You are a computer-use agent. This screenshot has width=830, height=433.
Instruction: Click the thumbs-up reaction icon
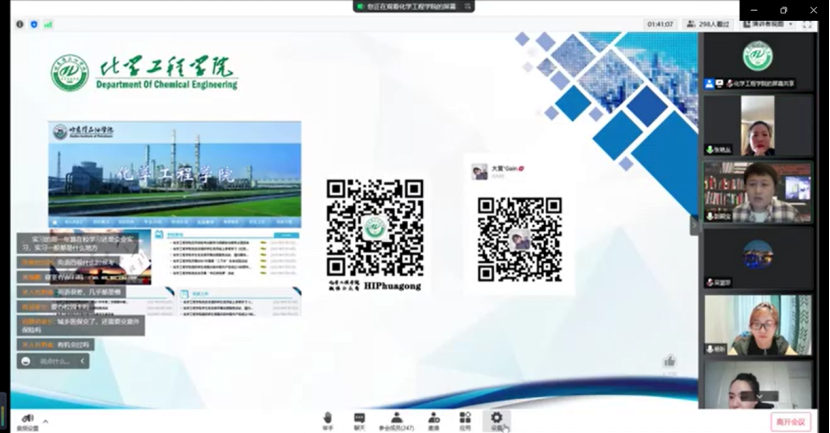pyautogui.click(x=670, y=362)
